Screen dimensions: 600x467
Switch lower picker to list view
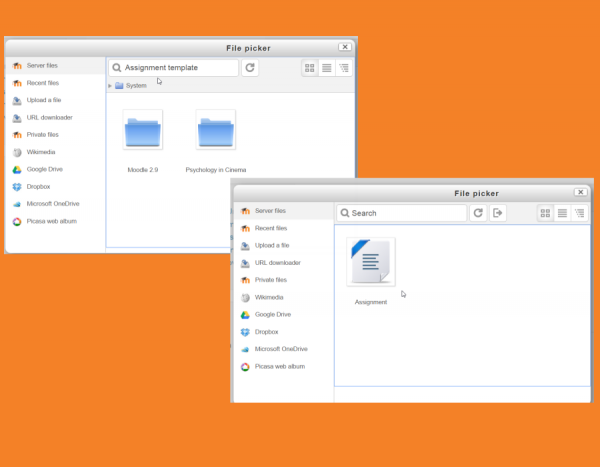563,213
